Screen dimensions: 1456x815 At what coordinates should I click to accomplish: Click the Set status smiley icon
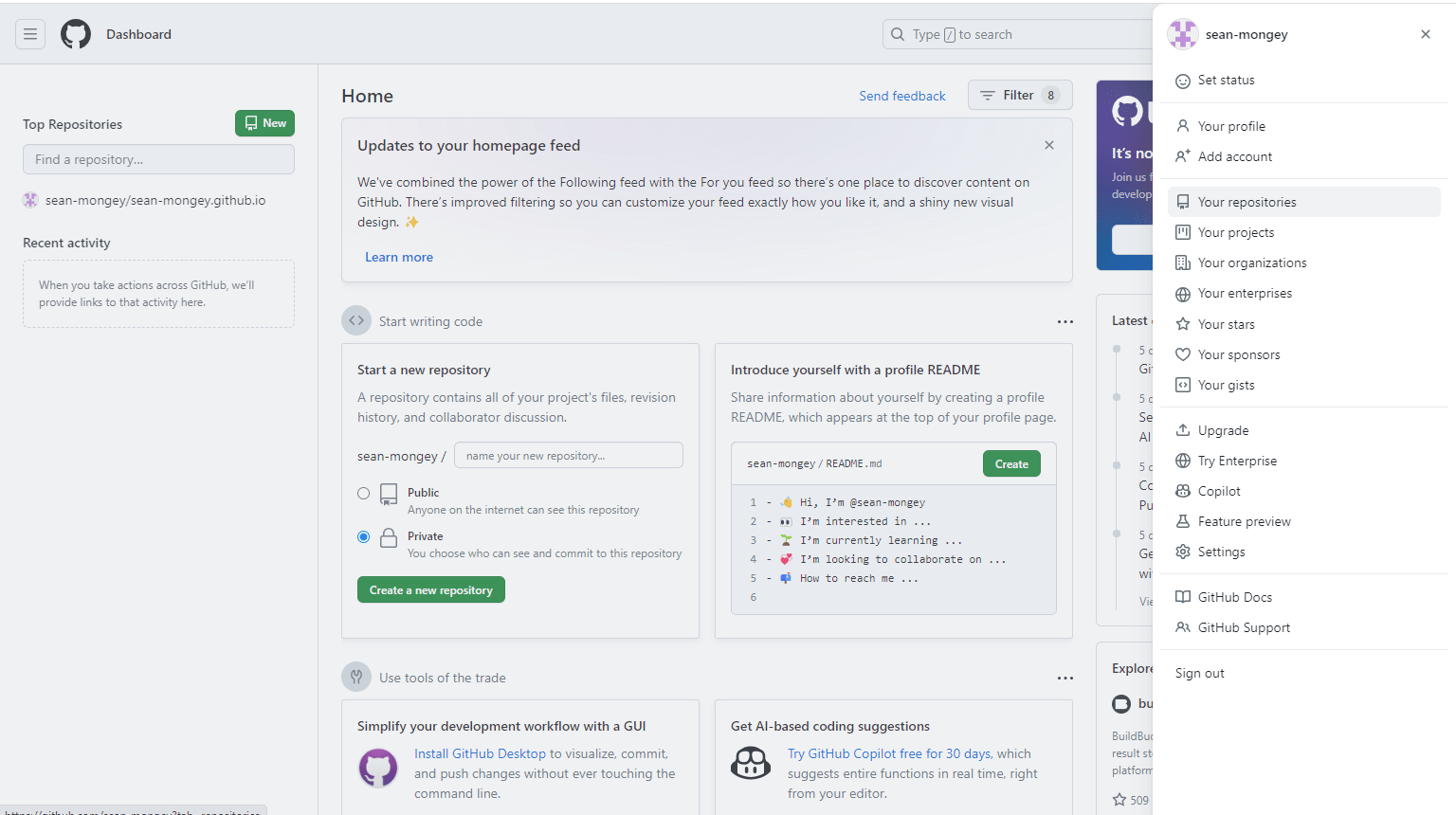click(x=1183, y=81)
